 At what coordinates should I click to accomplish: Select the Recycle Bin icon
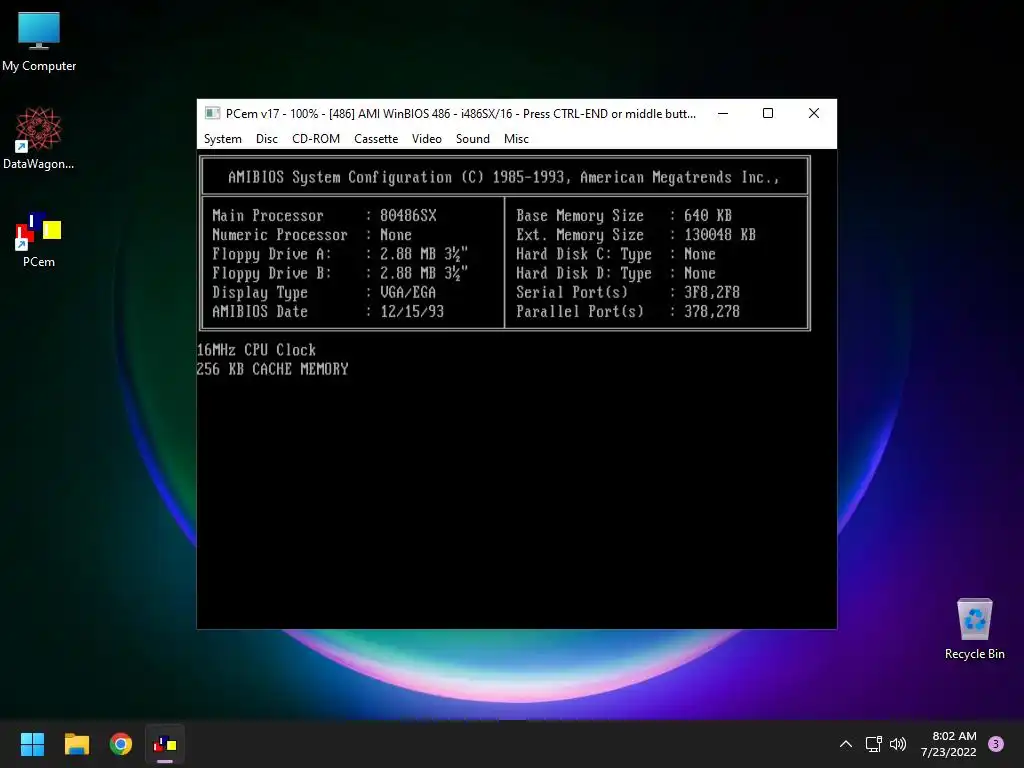pos(974,628)
